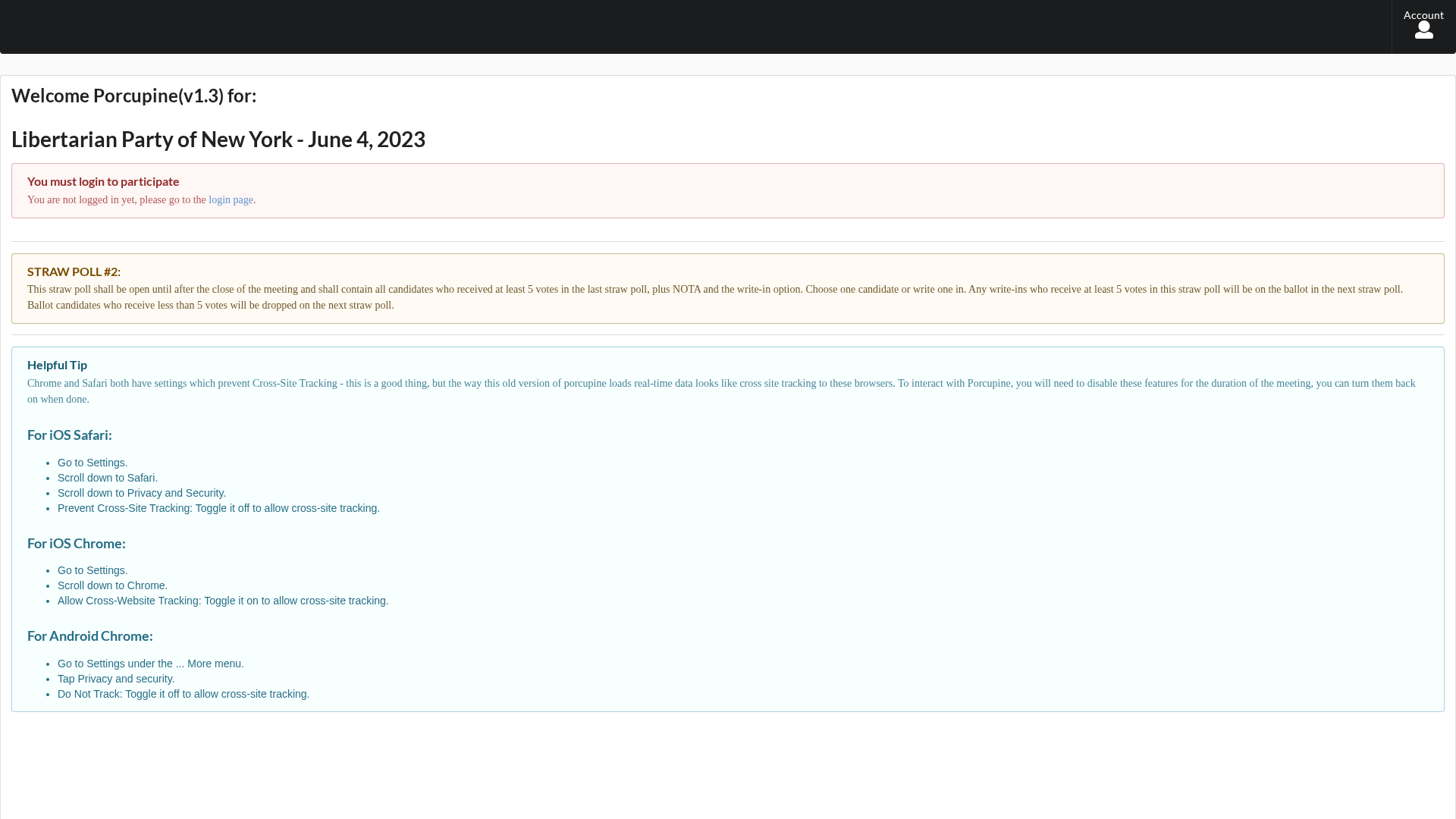Select the 'For iOS Safari:' heading
The width and height of the screenshot is (1456, 819).
point(70,435)
